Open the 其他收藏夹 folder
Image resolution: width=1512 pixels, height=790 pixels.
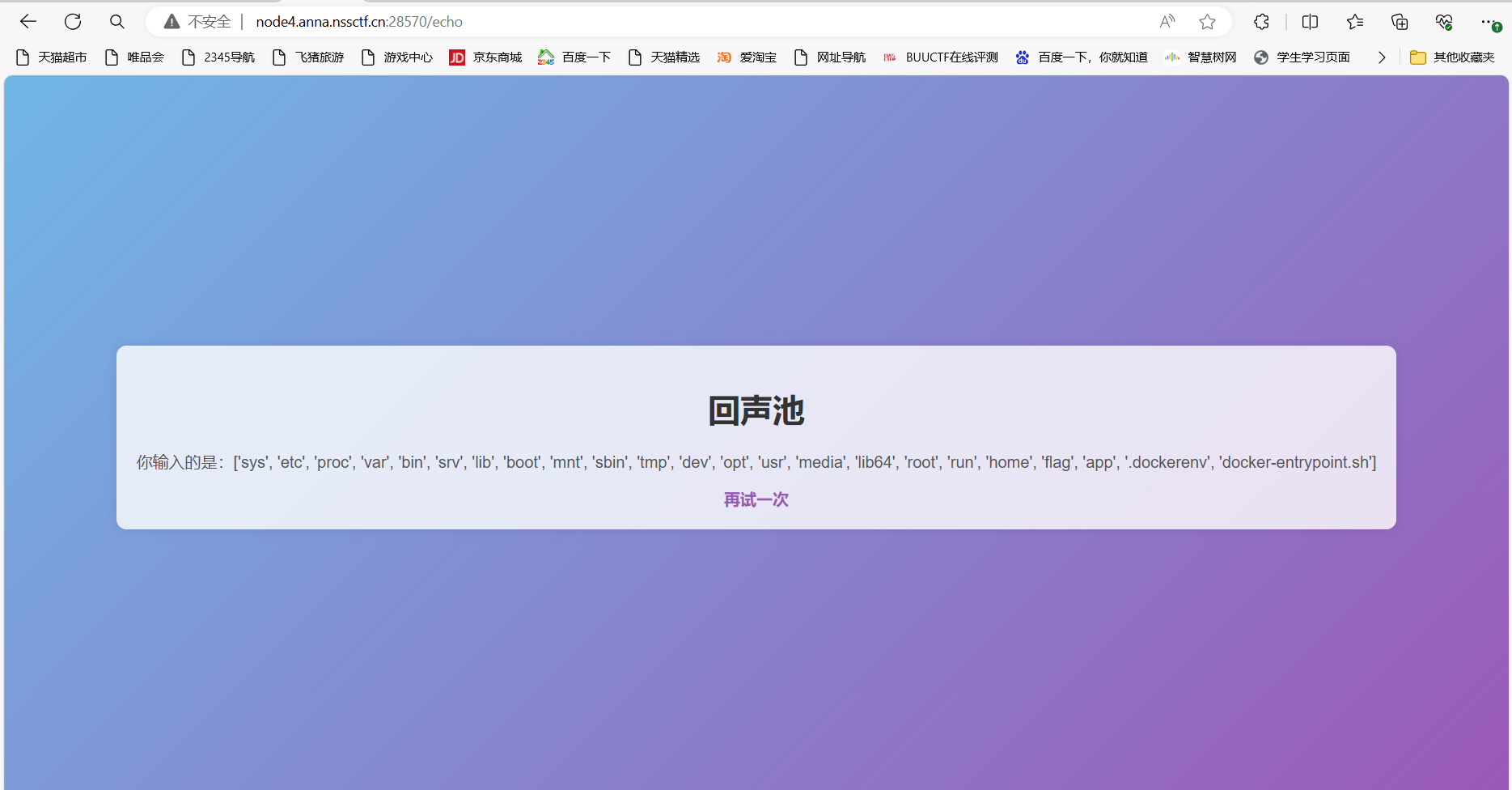[1453, 57]
